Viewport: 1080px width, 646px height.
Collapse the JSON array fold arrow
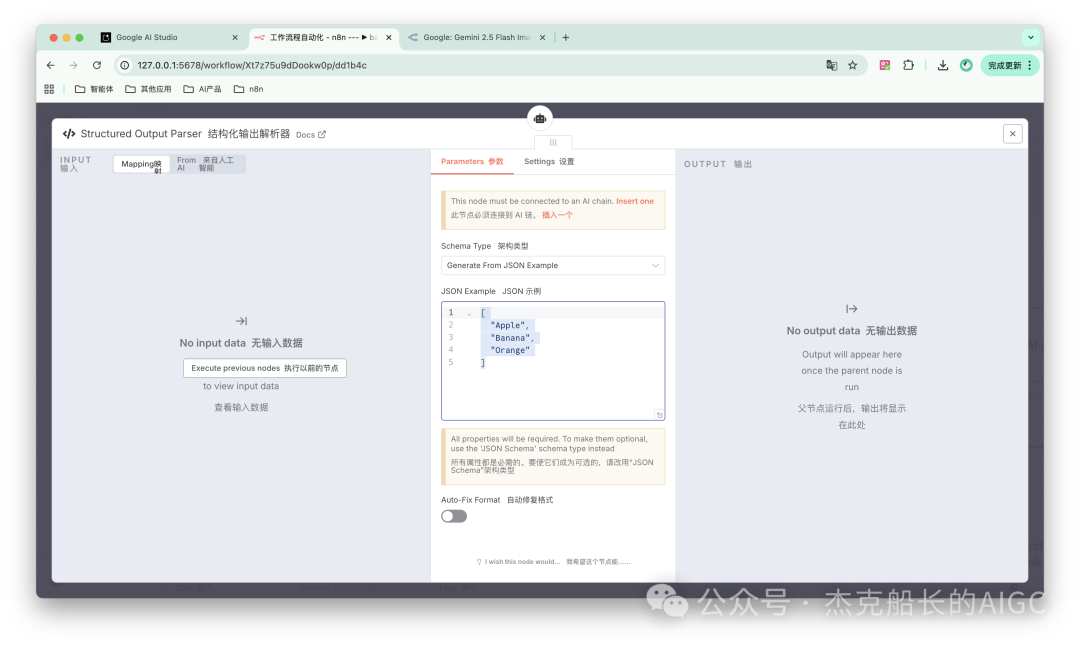coord(469,313)
